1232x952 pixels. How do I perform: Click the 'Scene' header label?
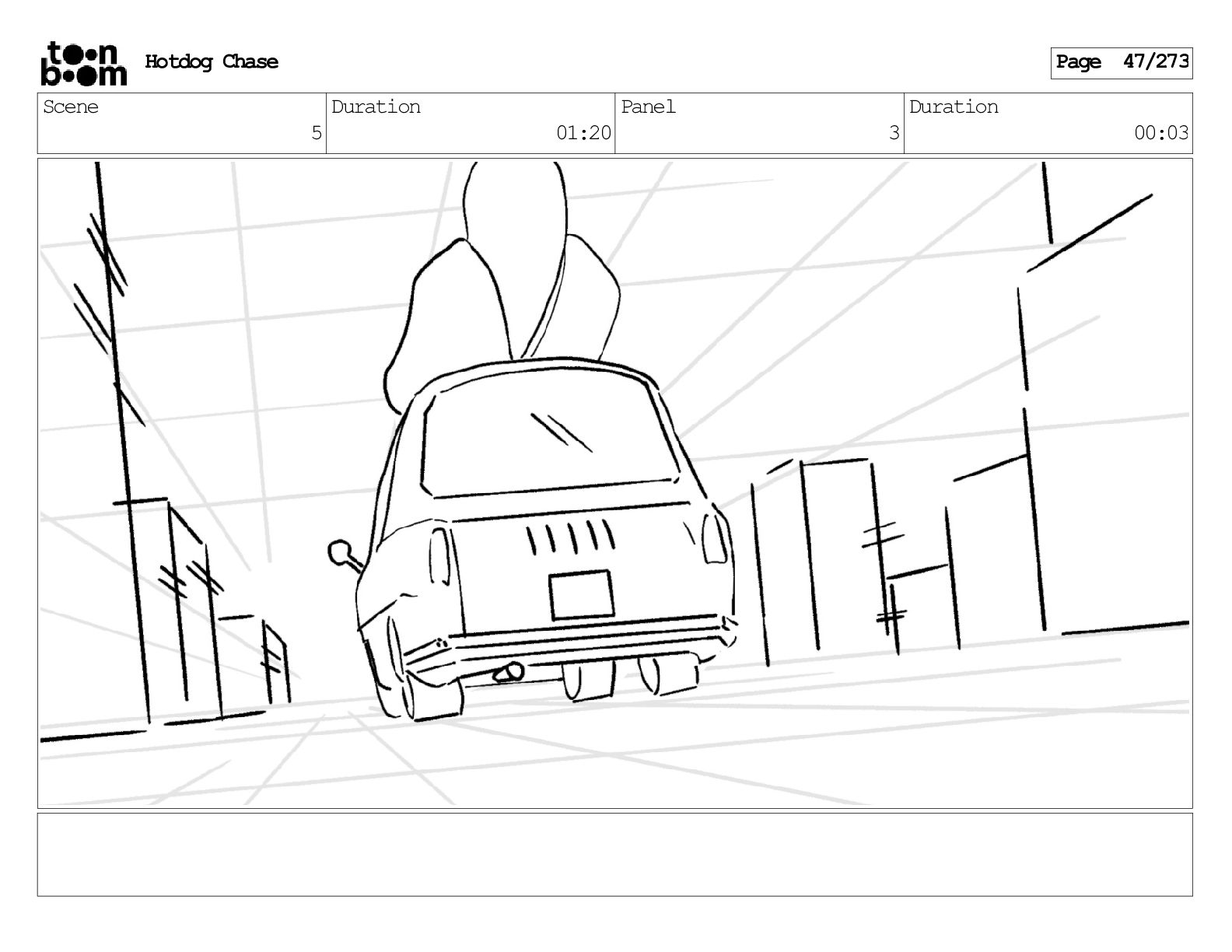[71, 107]
